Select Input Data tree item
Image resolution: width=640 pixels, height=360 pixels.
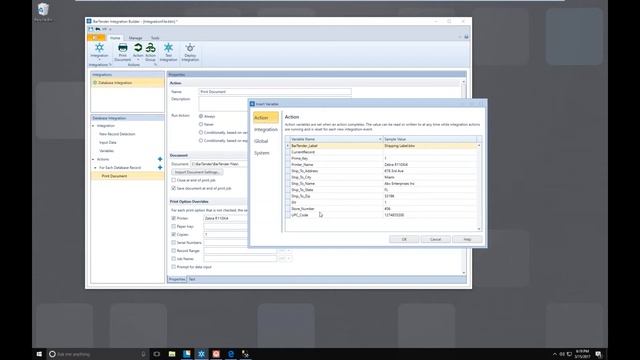tap(108, 142)
